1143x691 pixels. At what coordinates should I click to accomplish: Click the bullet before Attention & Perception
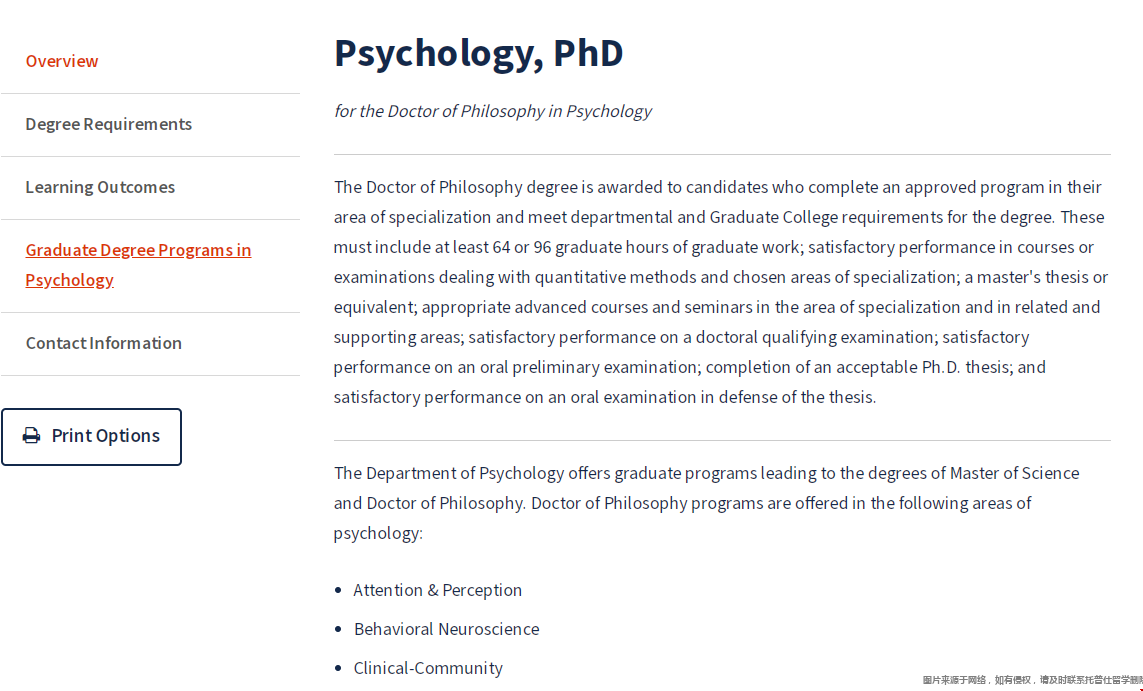pos(338,590)
